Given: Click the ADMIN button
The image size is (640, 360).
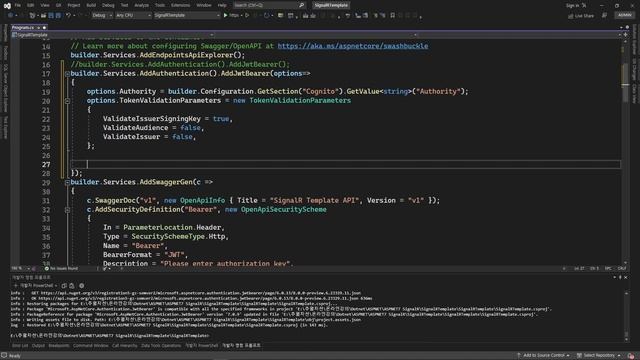Looking at the screenshot, I should pyautogui.click(x=624, y=16).
